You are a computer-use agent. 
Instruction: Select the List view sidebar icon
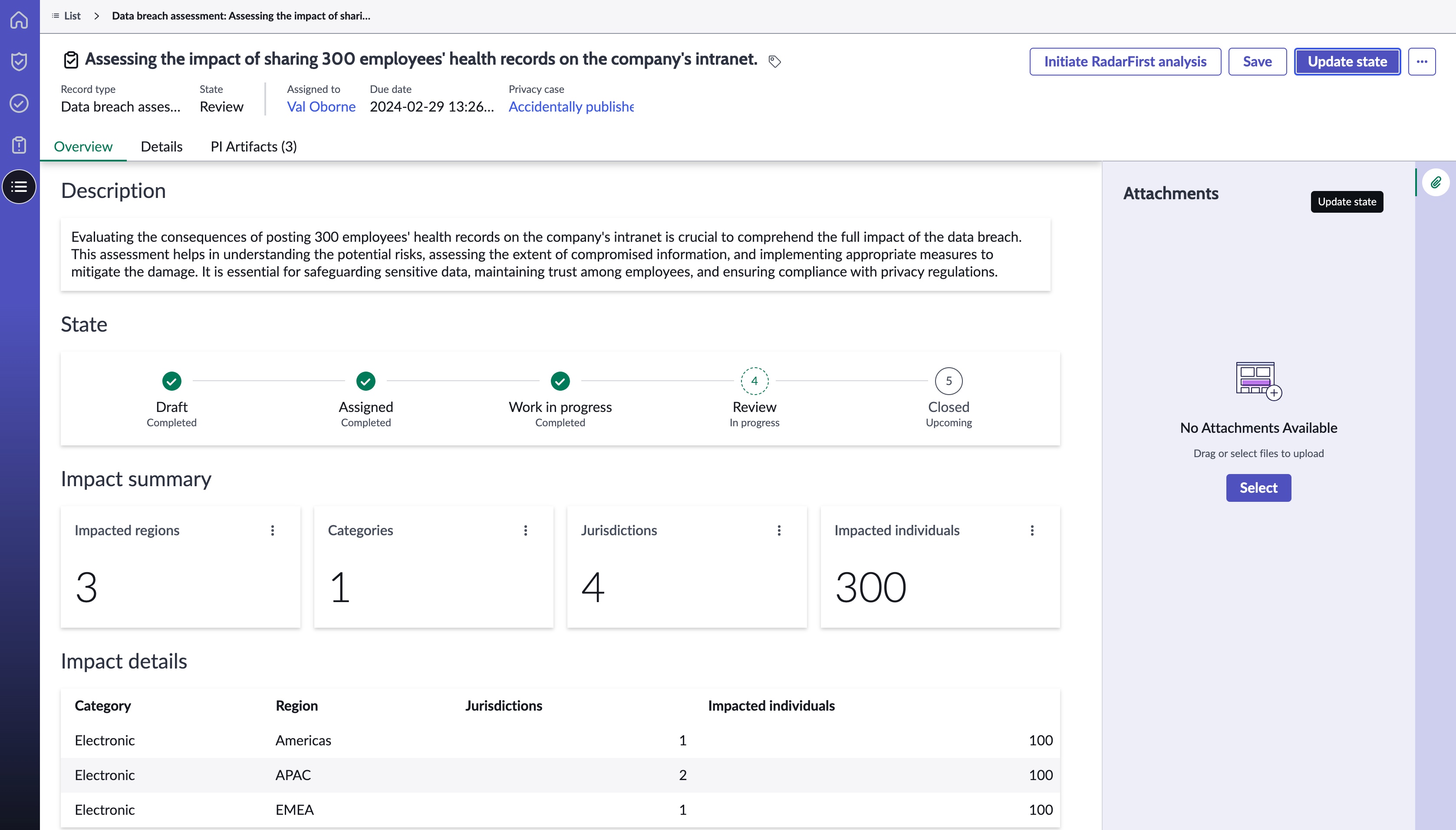click(x=20, y=186)
